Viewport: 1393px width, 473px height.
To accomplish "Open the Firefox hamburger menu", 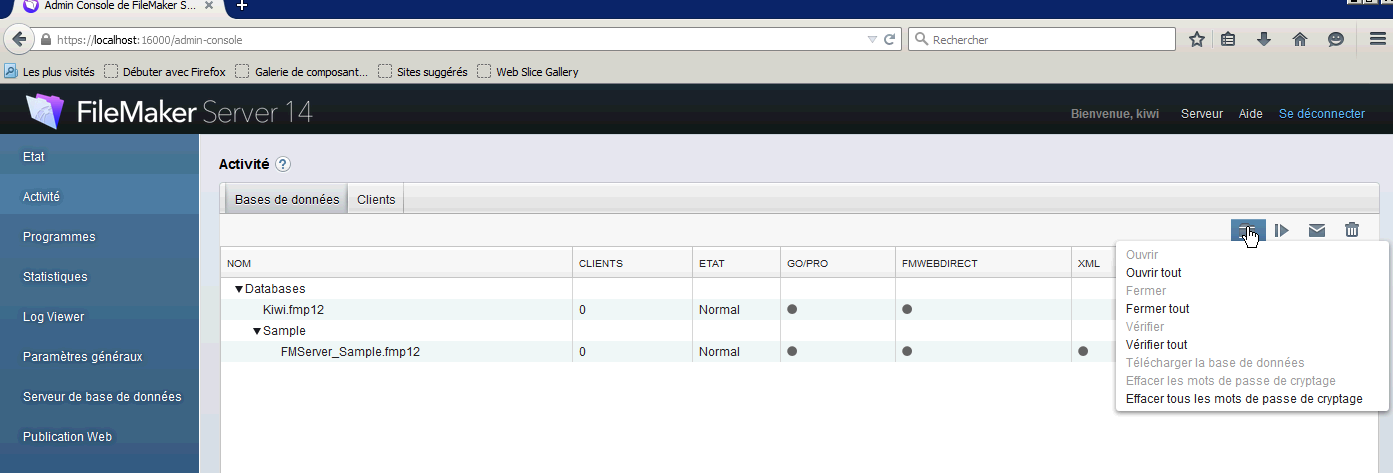I will click(x=1377, y=40).
